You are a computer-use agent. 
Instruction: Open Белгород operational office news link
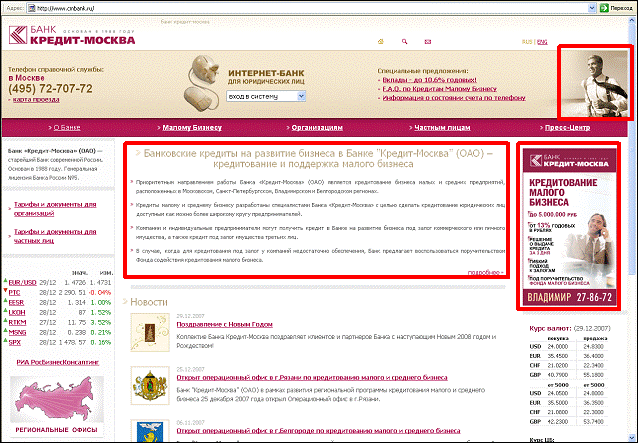(x=318, y=430)
